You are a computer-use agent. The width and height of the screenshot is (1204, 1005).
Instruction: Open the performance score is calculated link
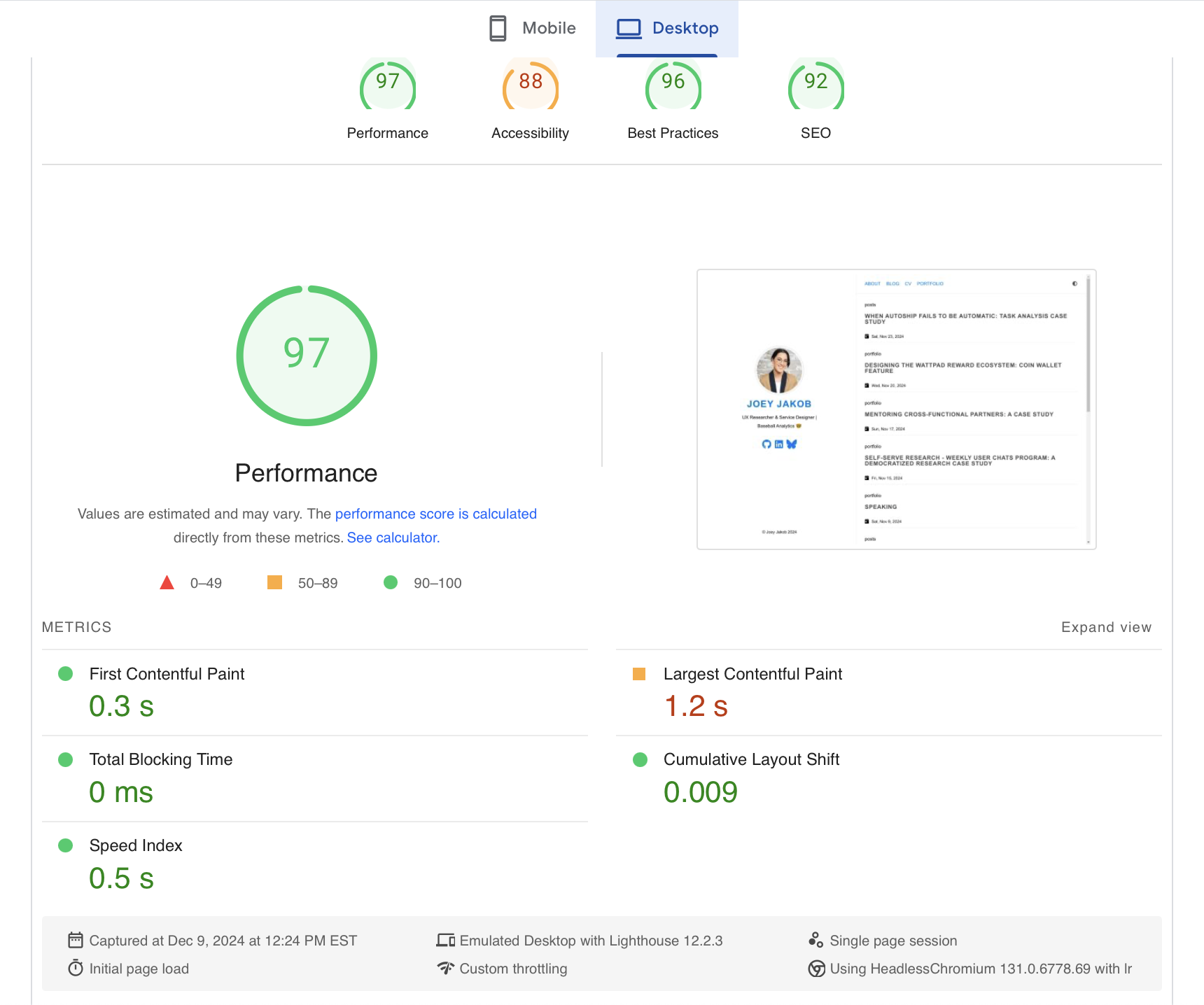coord(435,514)
